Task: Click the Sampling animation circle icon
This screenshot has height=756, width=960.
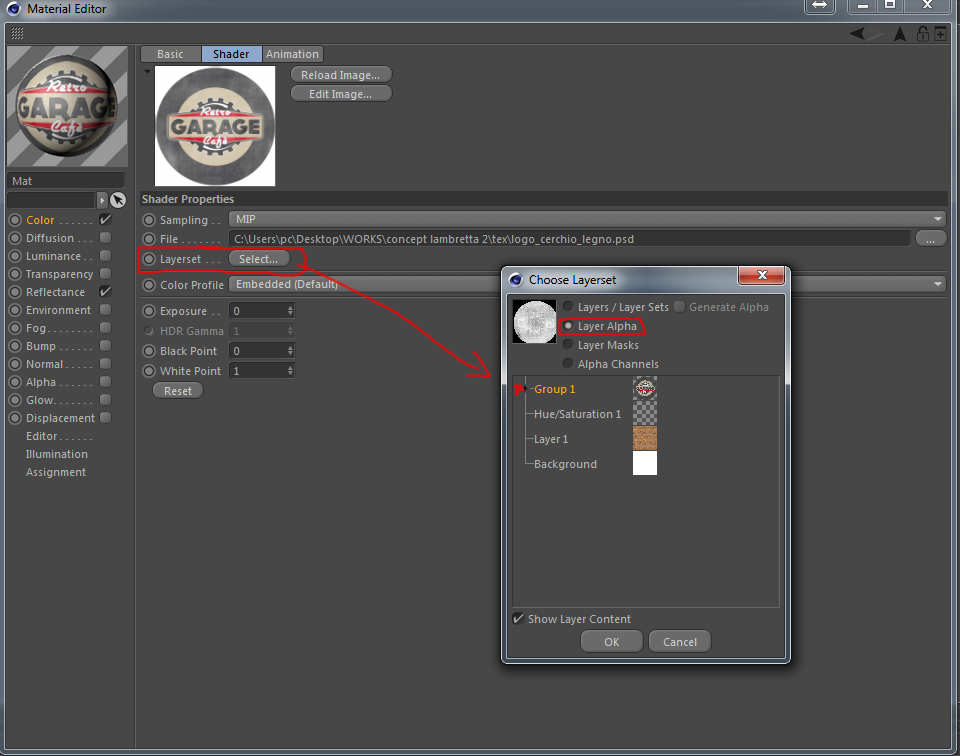Action: tap(149, 220)
